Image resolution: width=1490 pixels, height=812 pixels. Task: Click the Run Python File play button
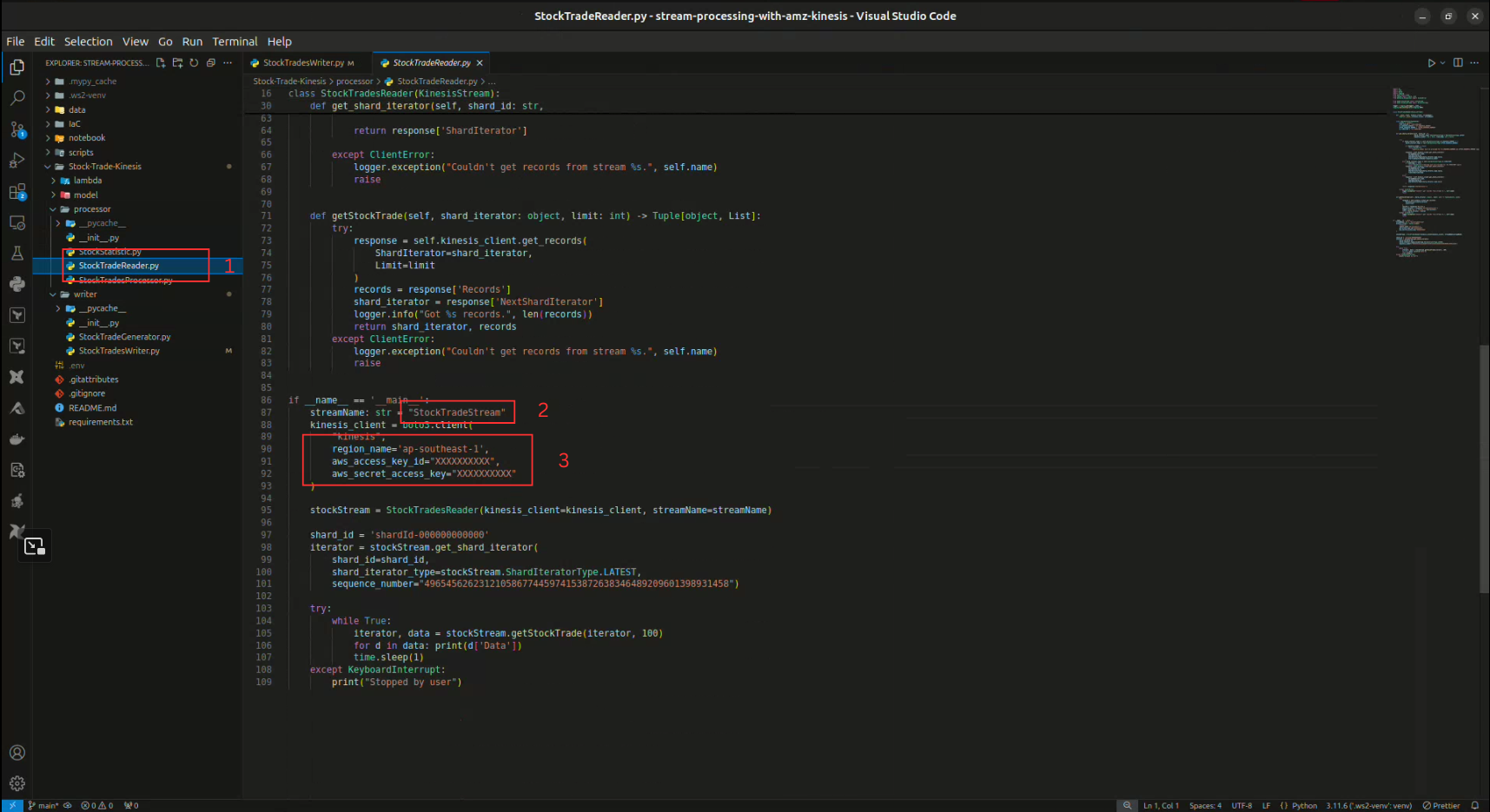click(x=1431, y=63)
